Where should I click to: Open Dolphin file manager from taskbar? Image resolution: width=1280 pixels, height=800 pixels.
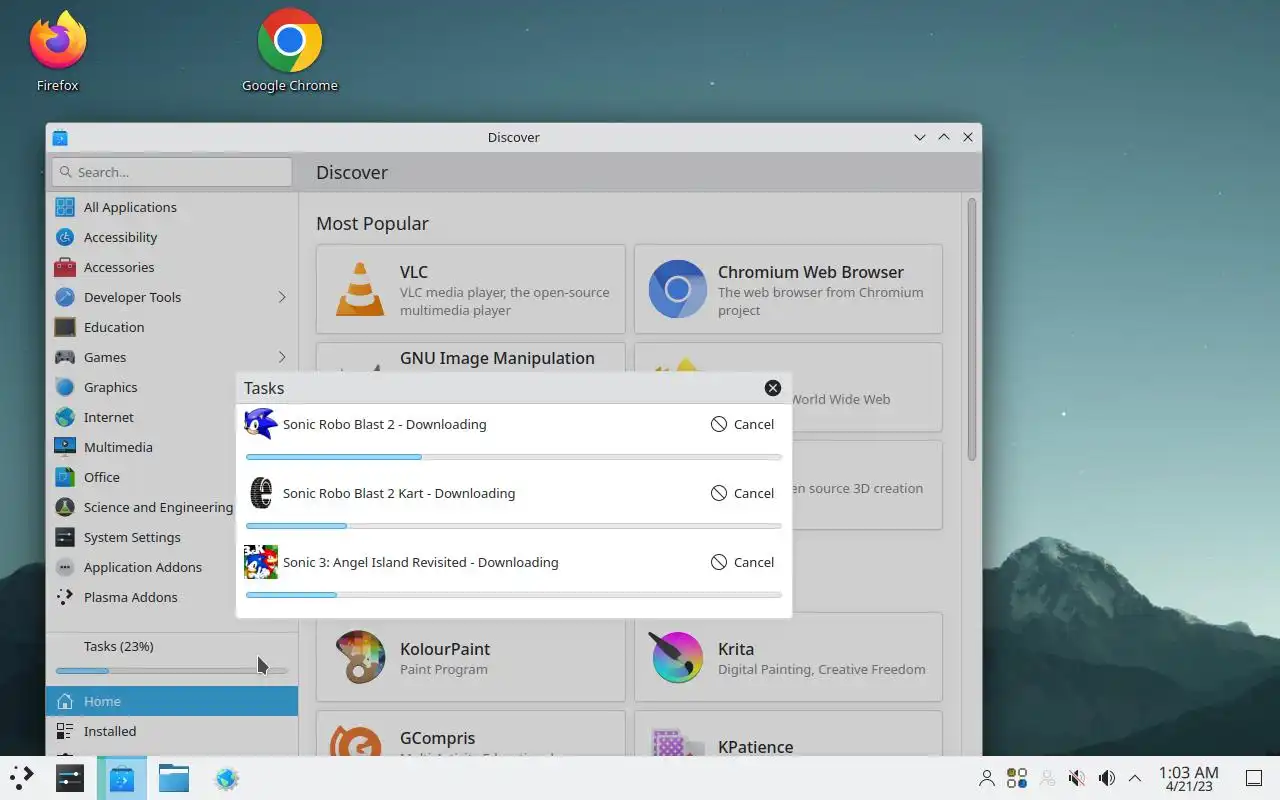(x=174, y=778)
